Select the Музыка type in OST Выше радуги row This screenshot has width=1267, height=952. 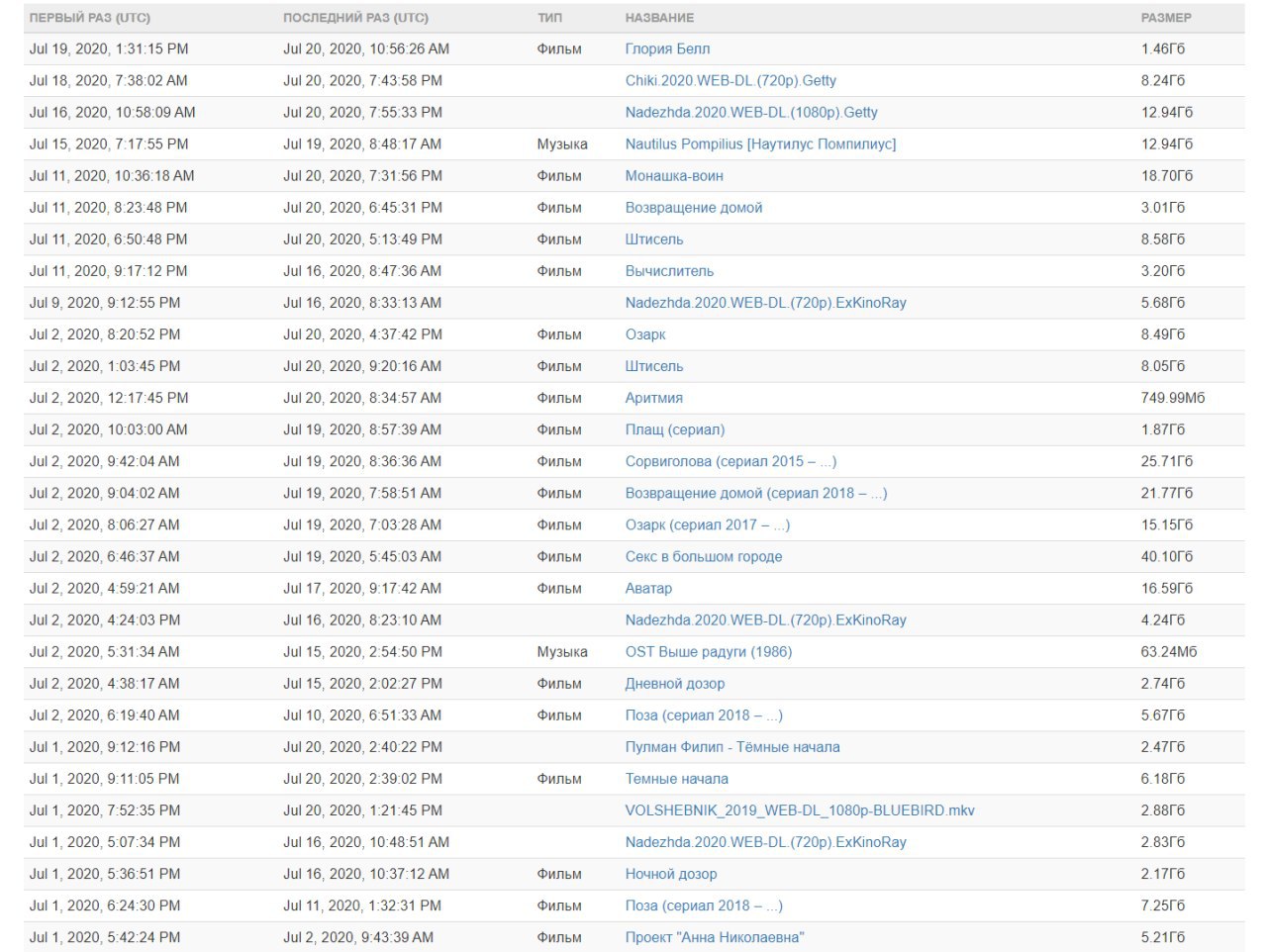[562, 651]
